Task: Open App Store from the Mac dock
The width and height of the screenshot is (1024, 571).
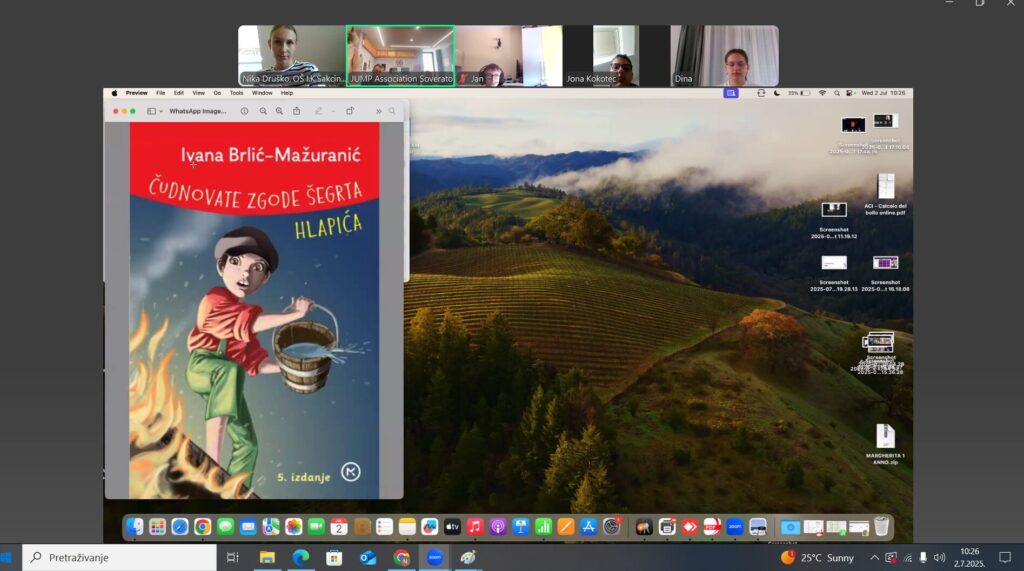Action: click(x=588, y=527)
